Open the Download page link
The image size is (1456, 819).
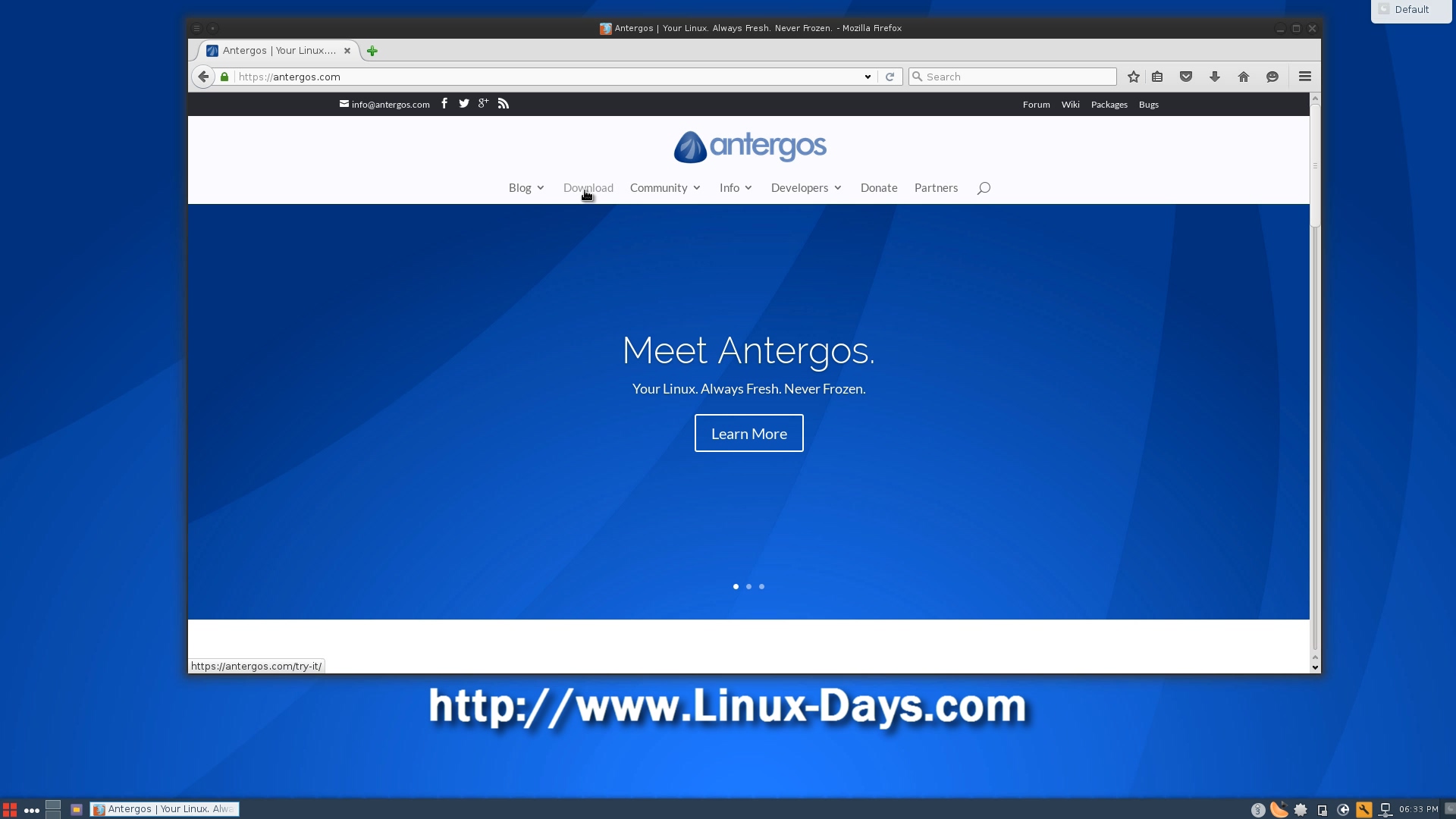[588, 188]
